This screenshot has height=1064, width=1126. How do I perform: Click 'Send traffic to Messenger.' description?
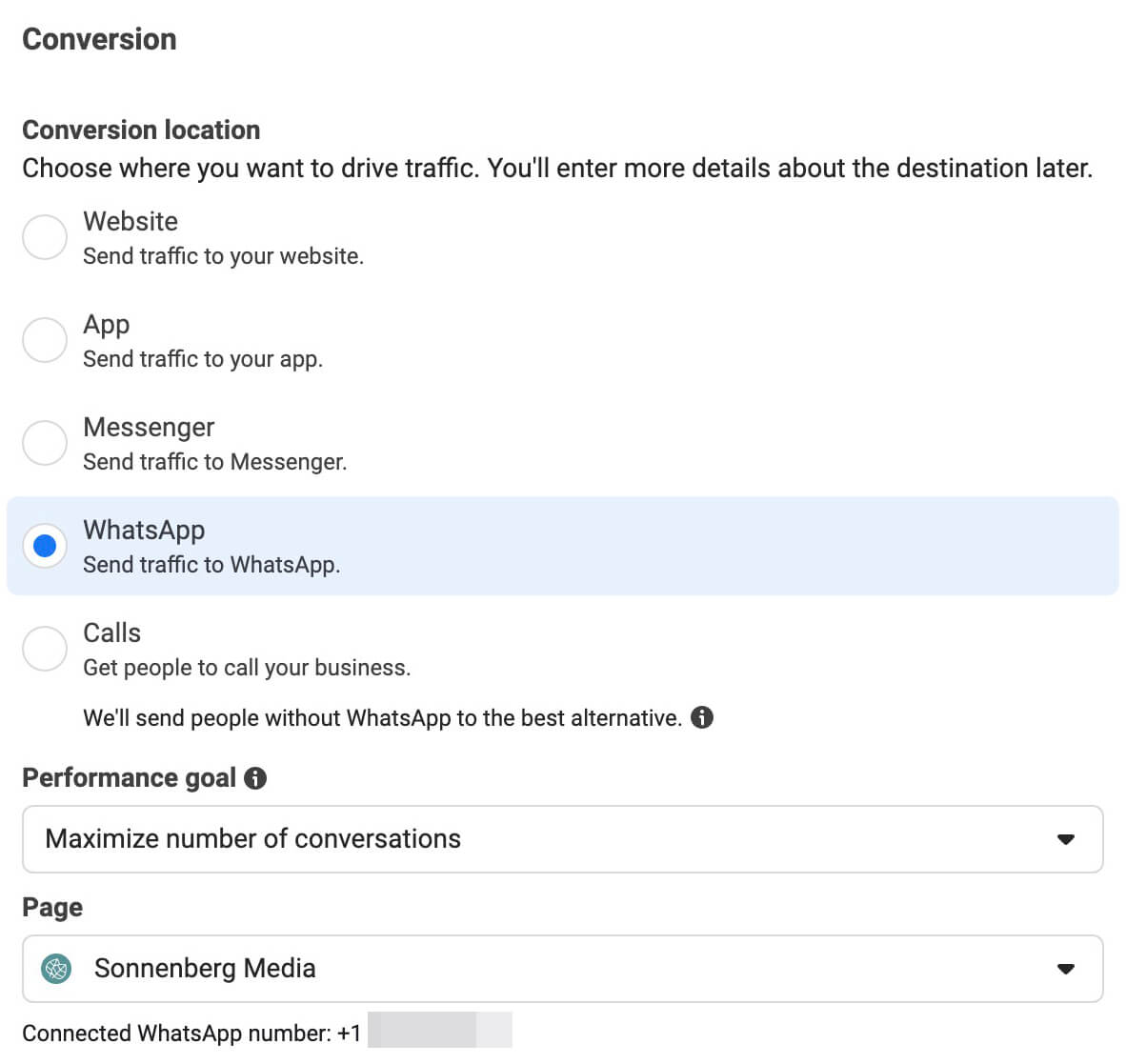pos(214,462)
